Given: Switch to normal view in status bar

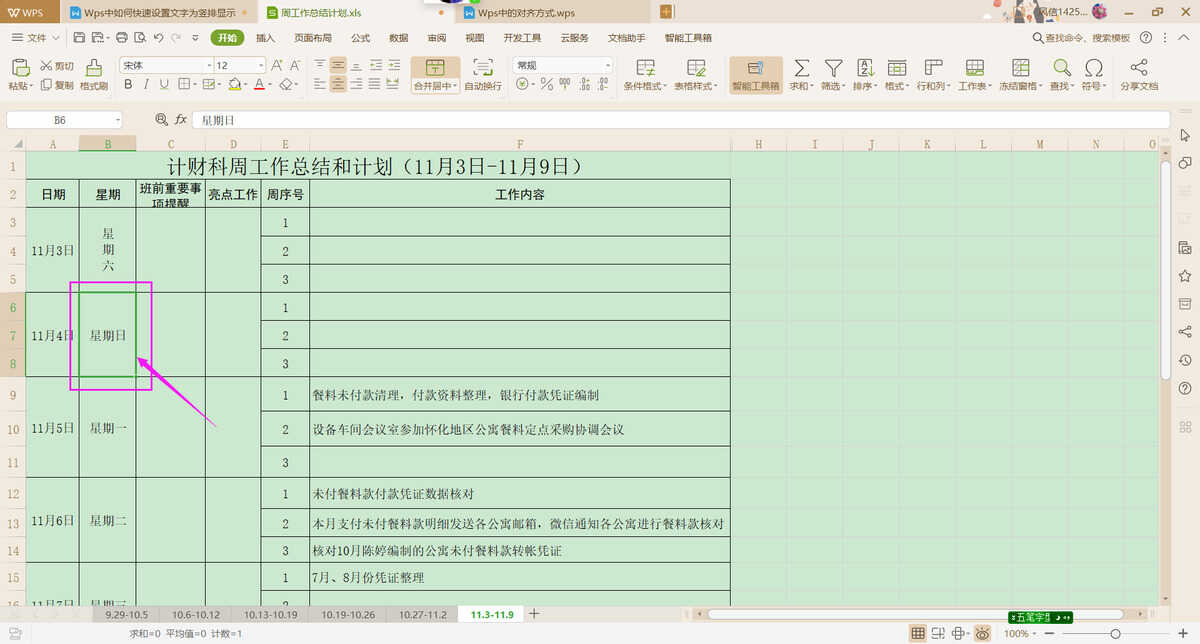Looking at the screenshot, I should point(919,633).
